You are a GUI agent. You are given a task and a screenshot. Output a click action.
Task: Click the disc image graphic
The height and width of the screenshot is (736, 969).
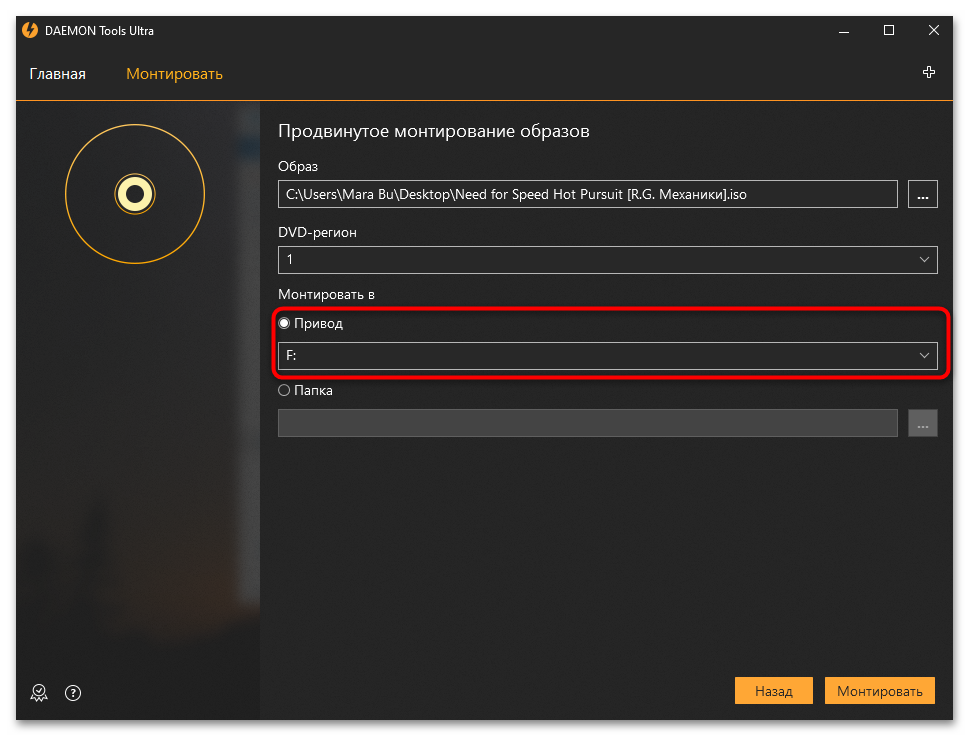click(135, 194)
